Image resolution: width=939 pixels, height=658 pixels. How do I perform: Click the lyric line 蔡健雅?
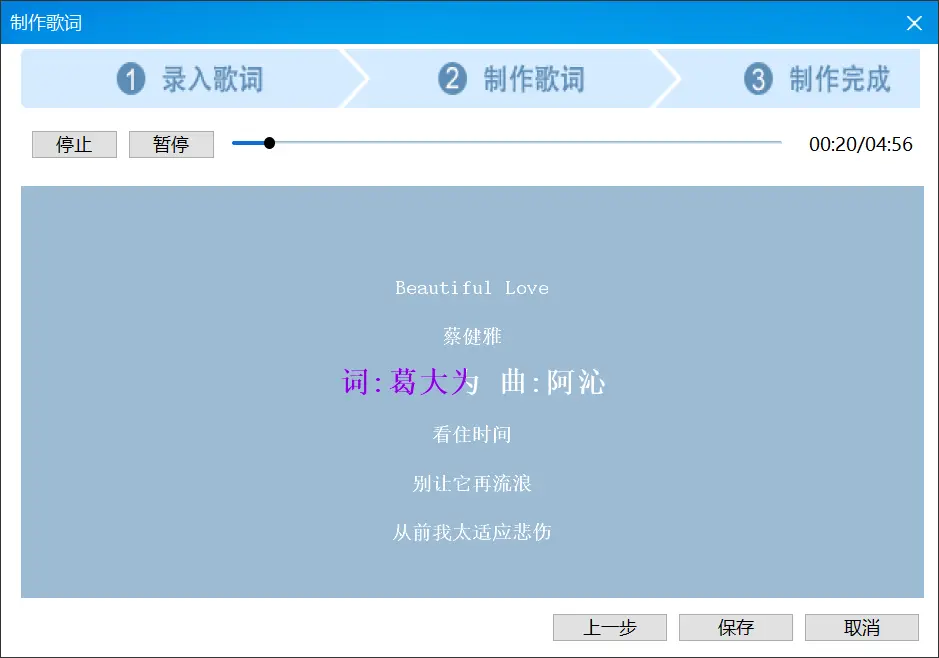point(472,336)
